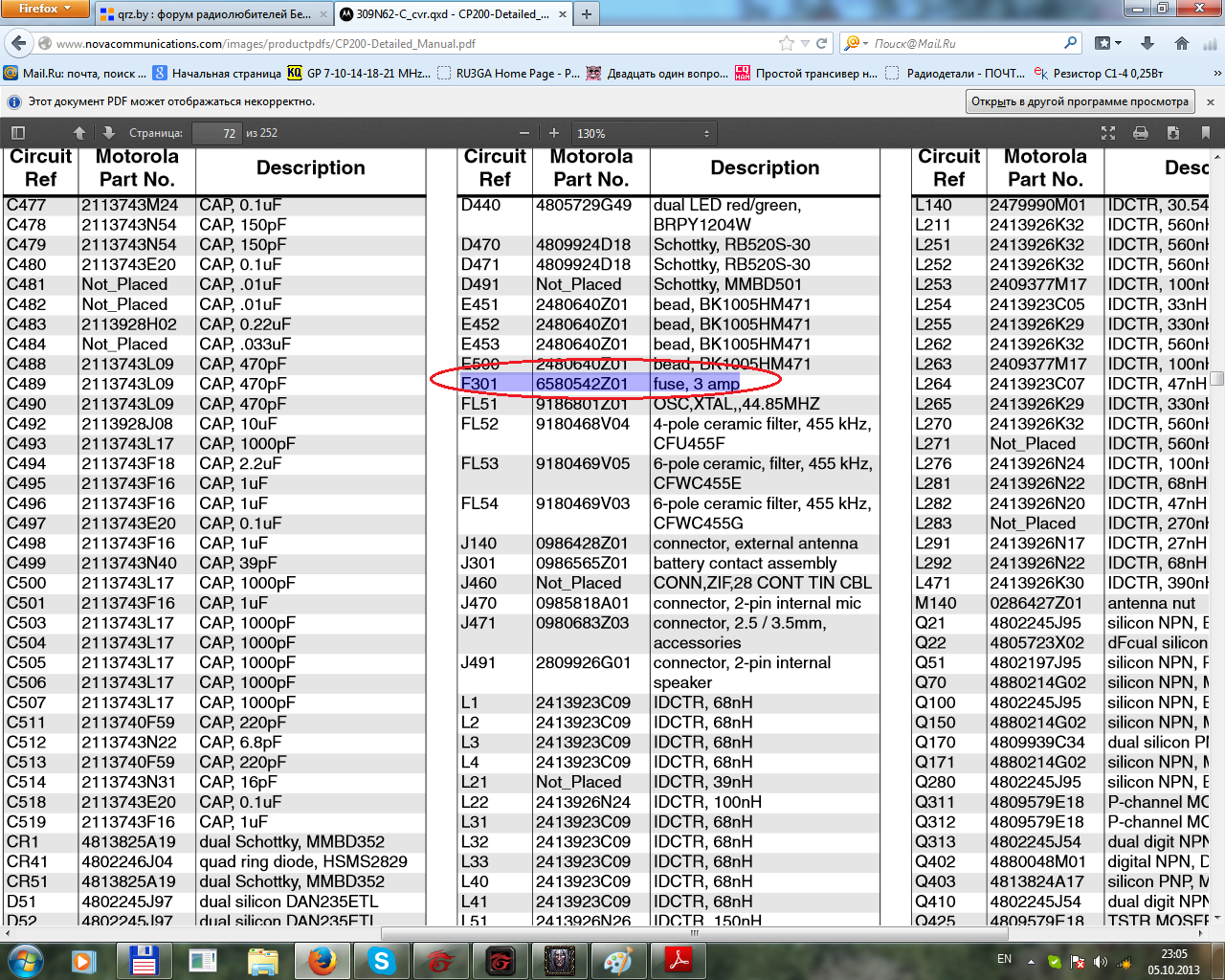Open Skype from the taskbar

(x=381, y=960)
